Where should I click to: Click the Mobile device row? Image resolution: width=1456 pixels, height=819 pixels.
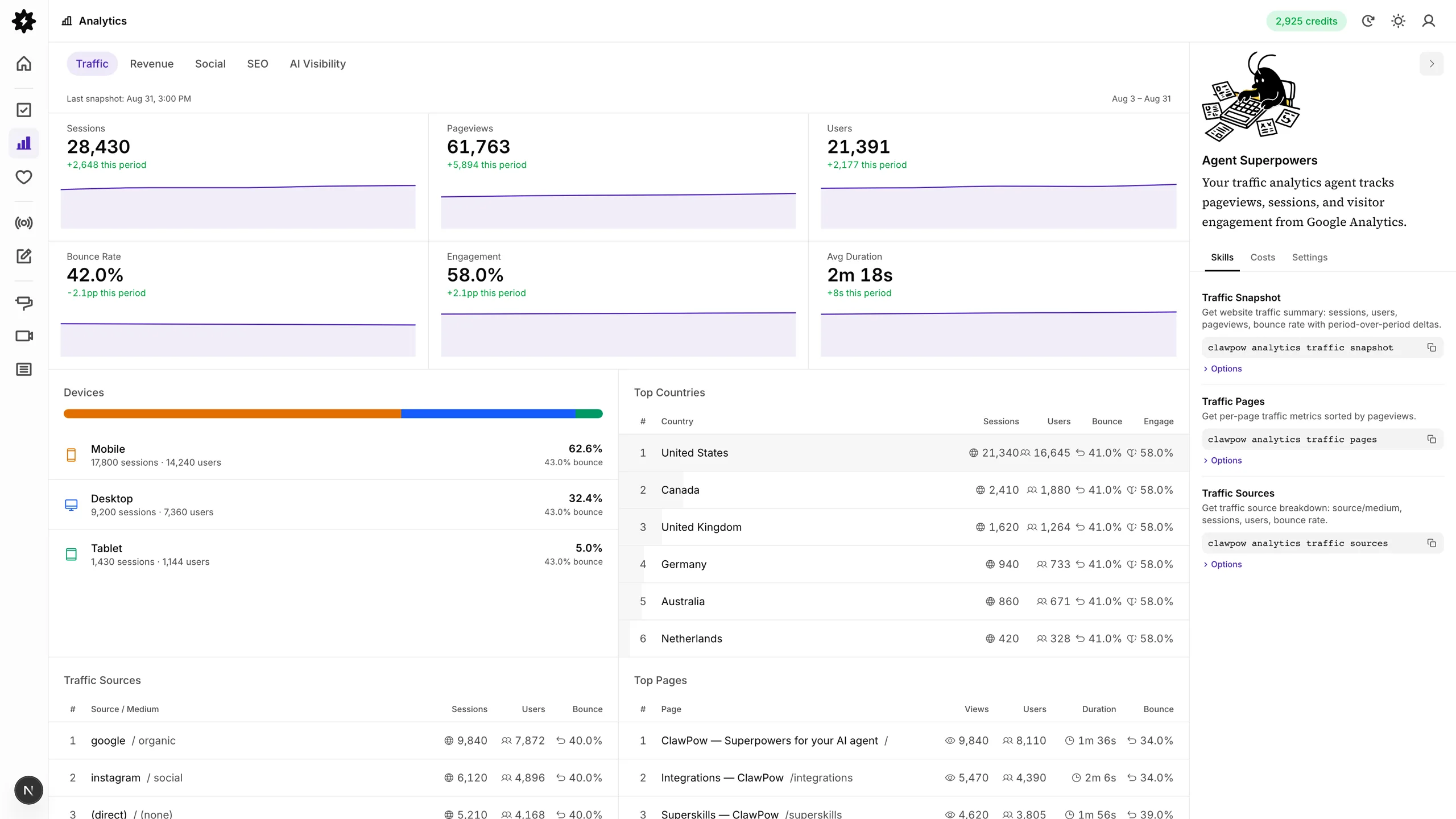point(333,455)
